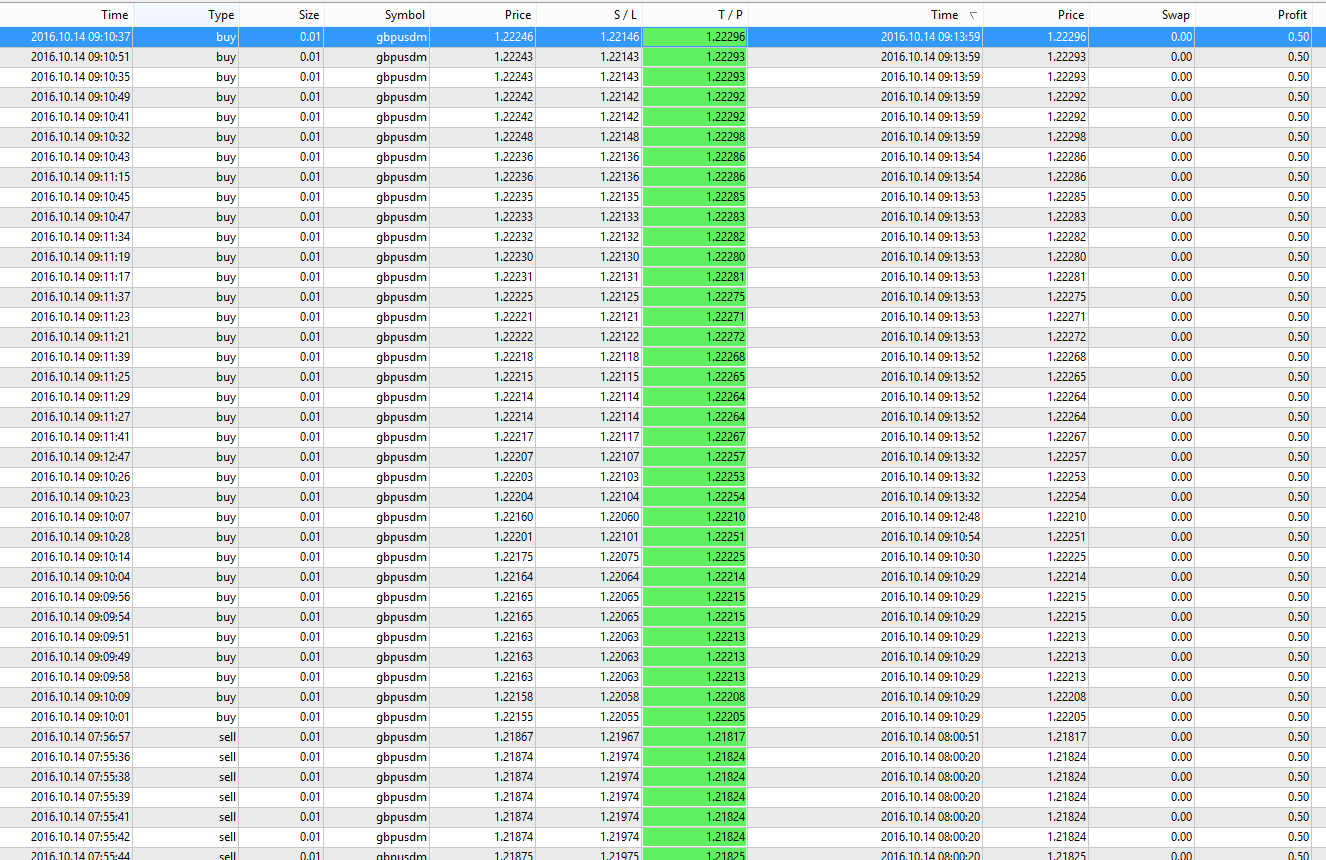Click the S / L cell 1.22075

point(619,557)
